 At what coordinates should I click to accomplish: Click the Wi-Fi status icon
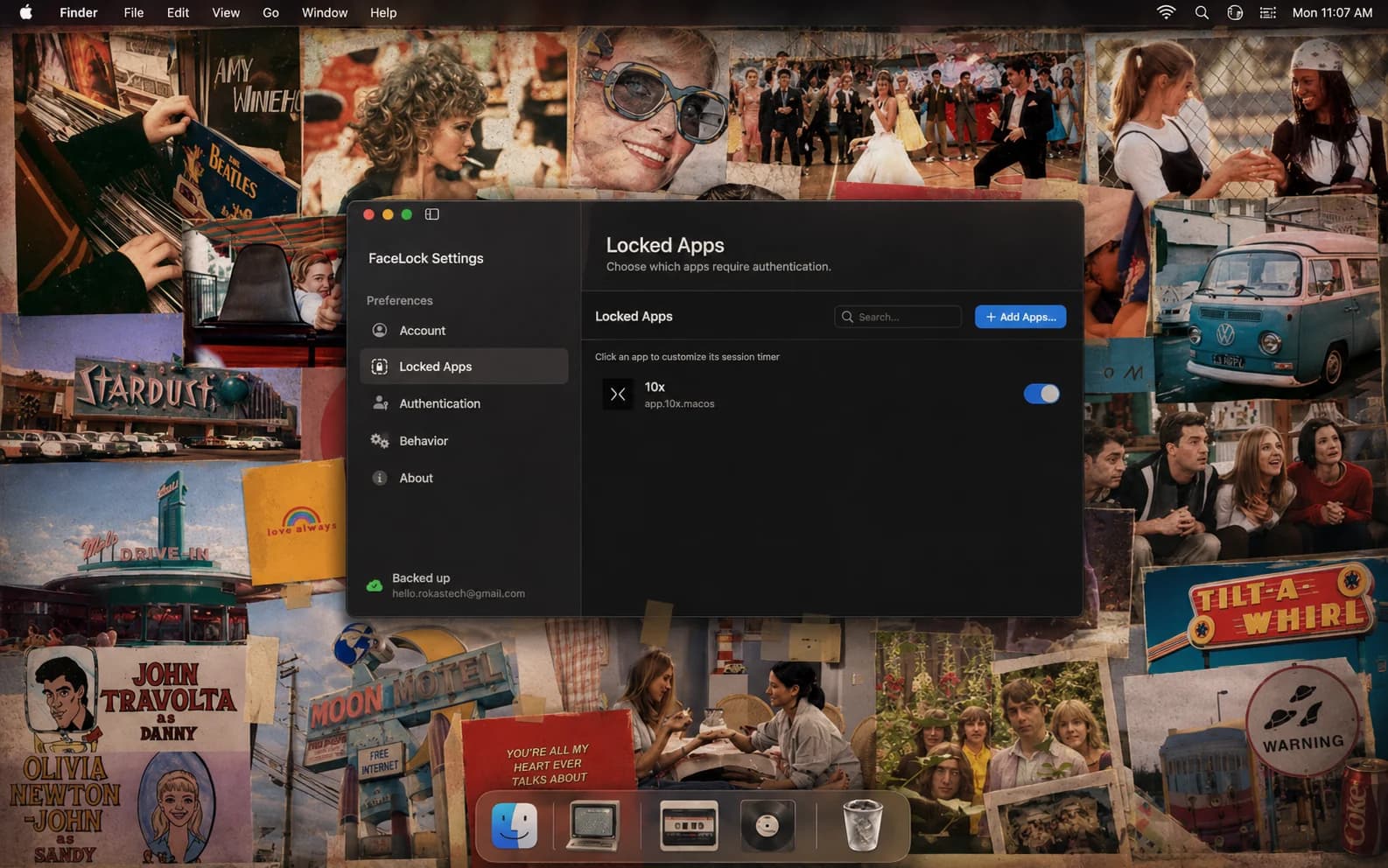(1166, 12)
